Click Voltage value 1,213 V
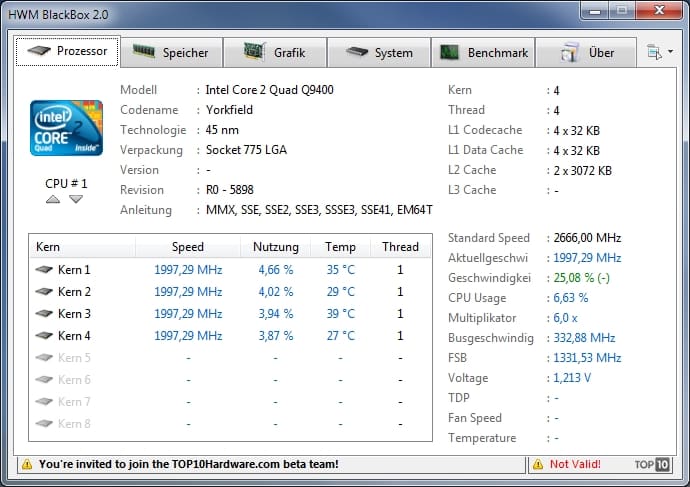Image resolution: width=690 pixels, height=487 pixels. (572, 378)
